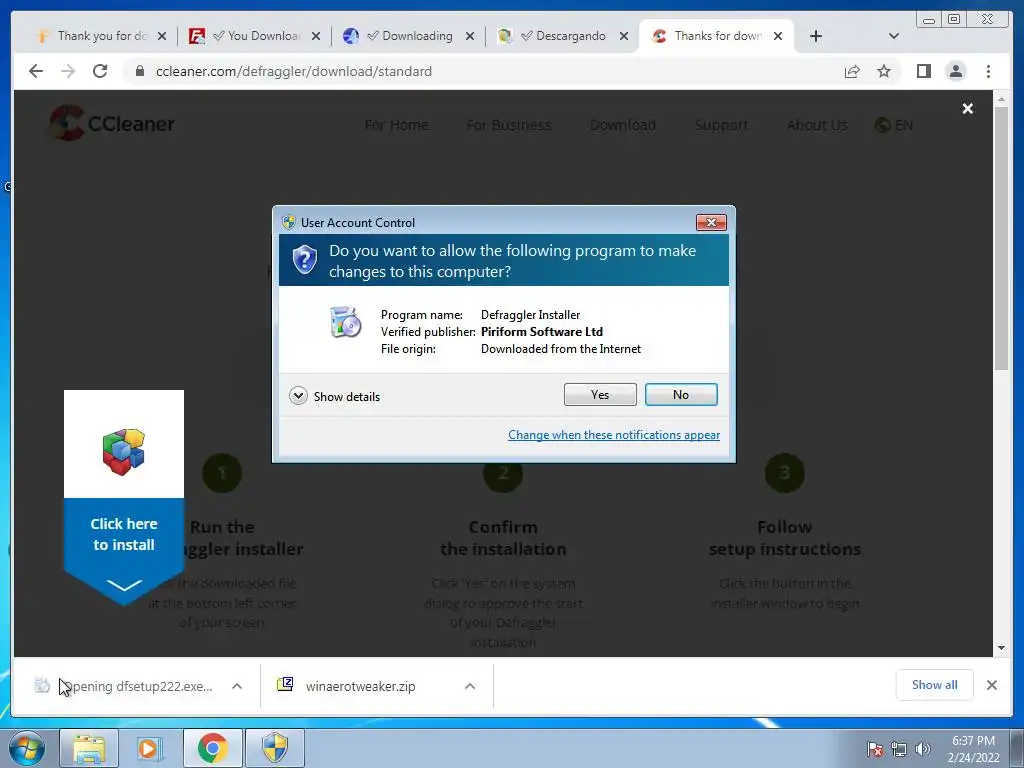Reload the current page
Screen dimensions: 1024x768
(x=100, y=71)
